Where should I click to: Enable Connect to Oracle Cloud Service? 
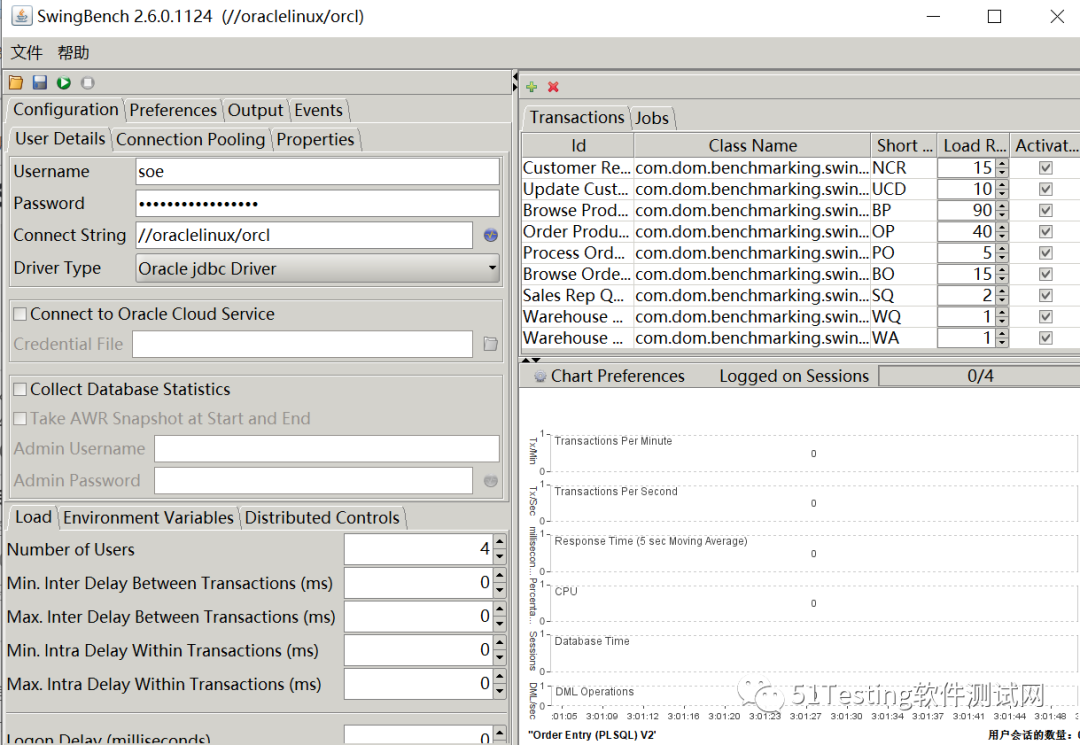(20, 314)
